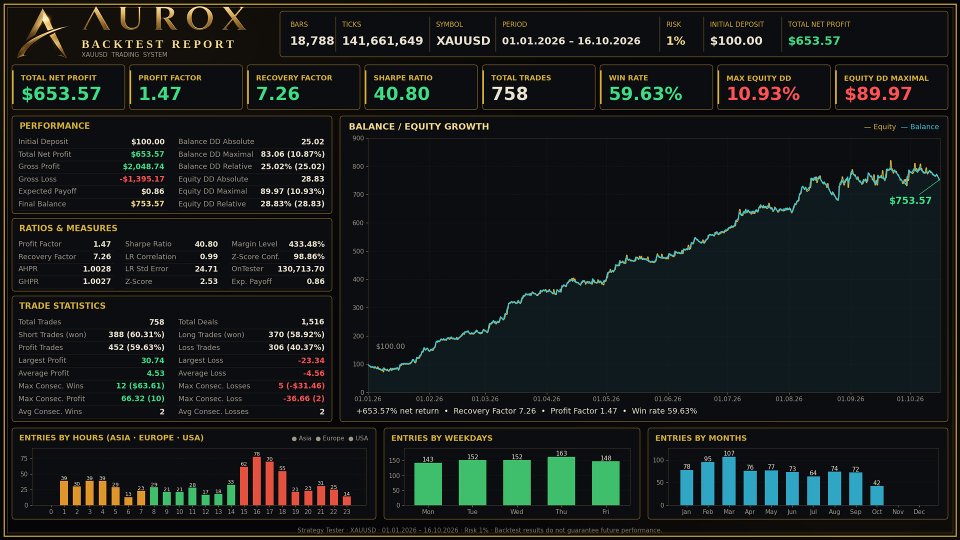This screenshot has width=960, height=540.
Task: Click the LR Correlation 0.99 value
Action: [x=209, y=257]
